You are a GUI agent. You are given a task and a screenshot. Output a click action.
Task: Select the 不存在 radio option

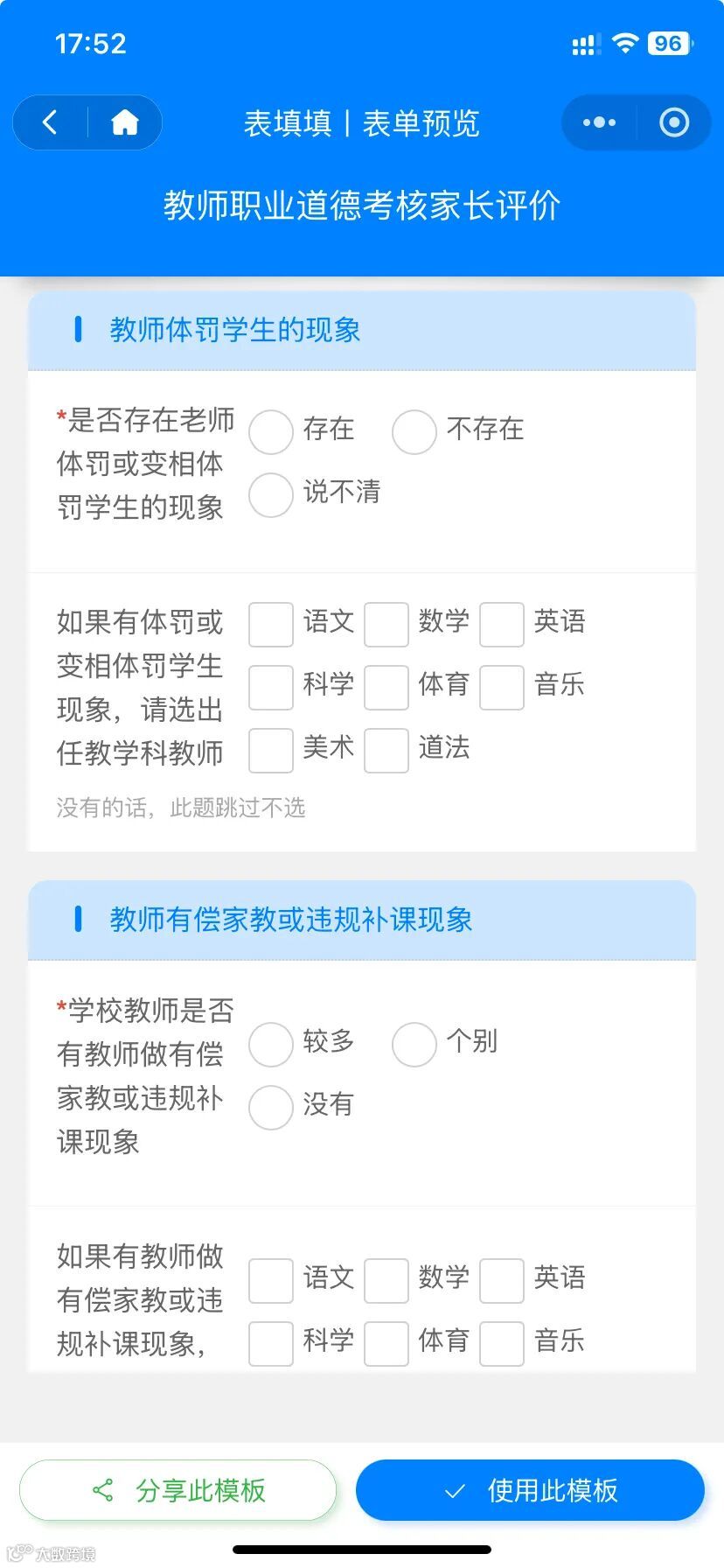[414, 431]
